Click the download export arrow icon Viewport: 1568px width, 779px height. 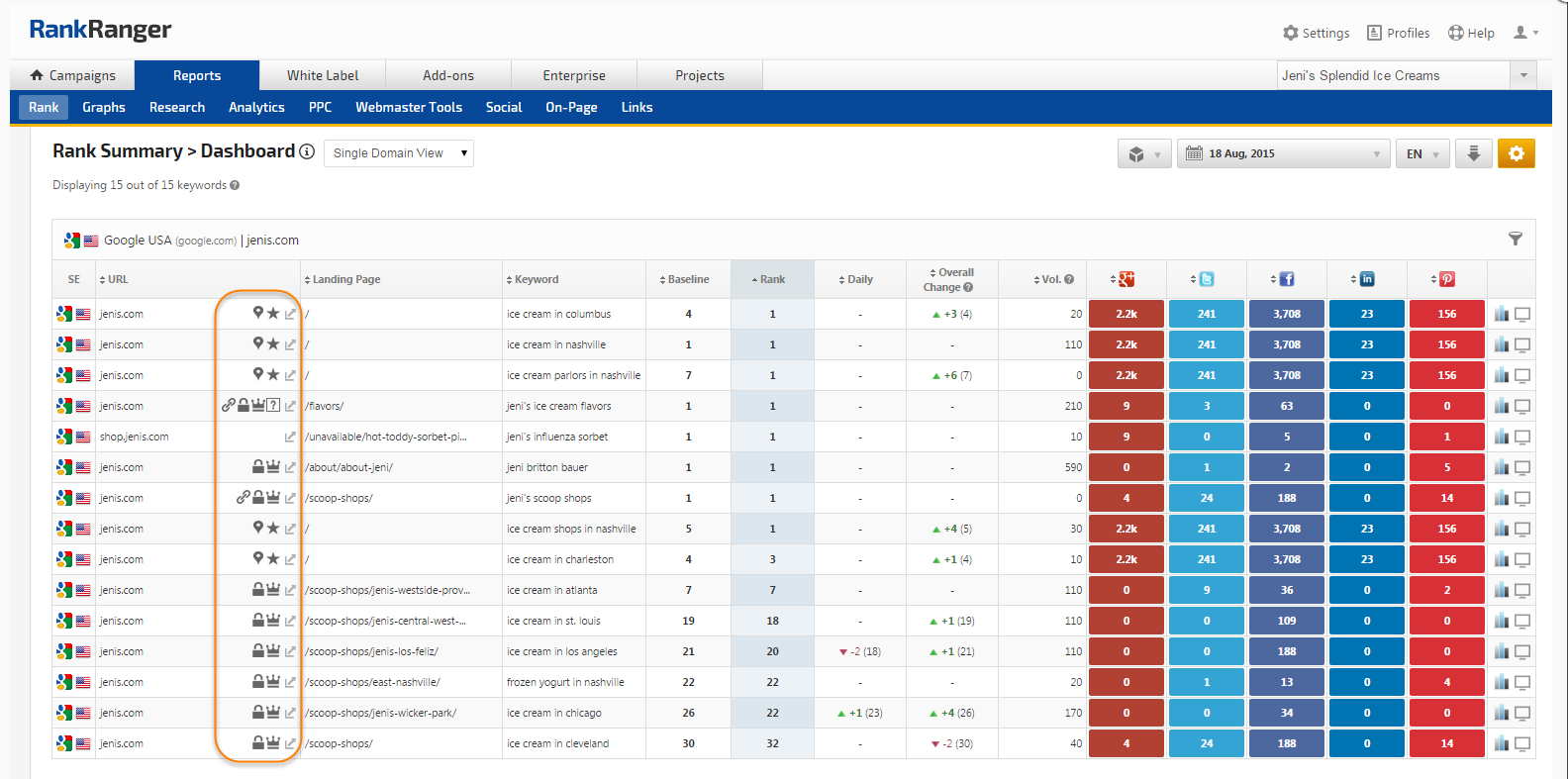click(x=1473, y=153)
